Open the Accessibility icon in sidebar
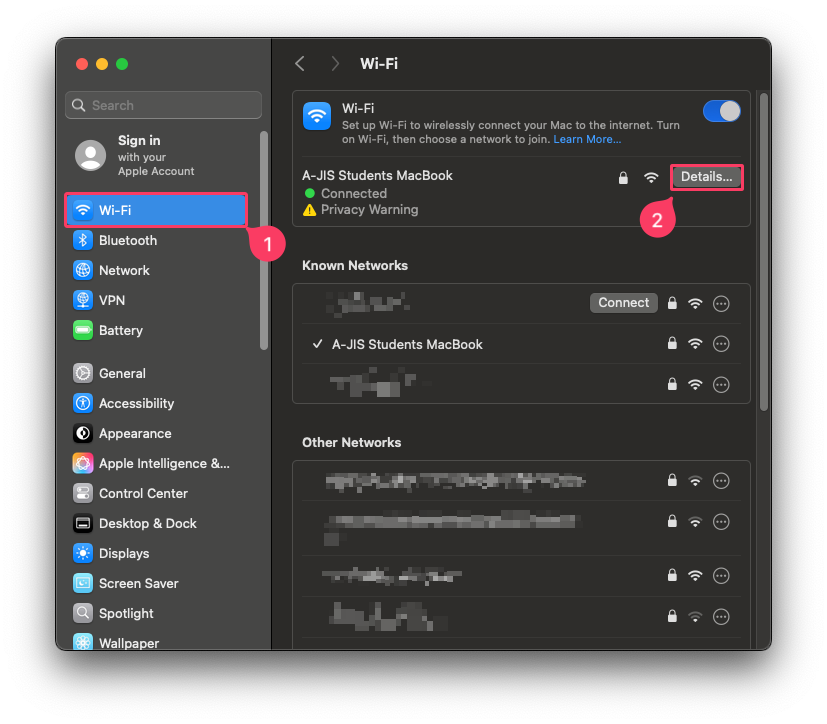Viewport: 827px width, 724px height. coord(83,403)
